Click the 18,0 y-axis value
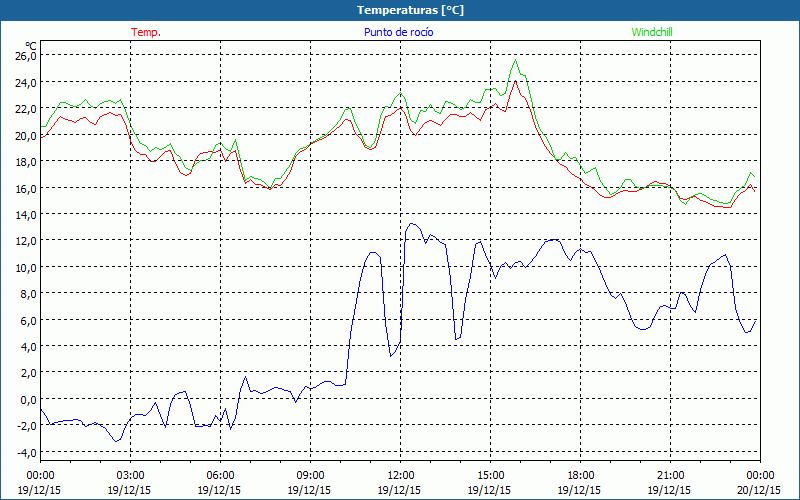The width and height of the screenshot is (800, 500). (26, 162)
